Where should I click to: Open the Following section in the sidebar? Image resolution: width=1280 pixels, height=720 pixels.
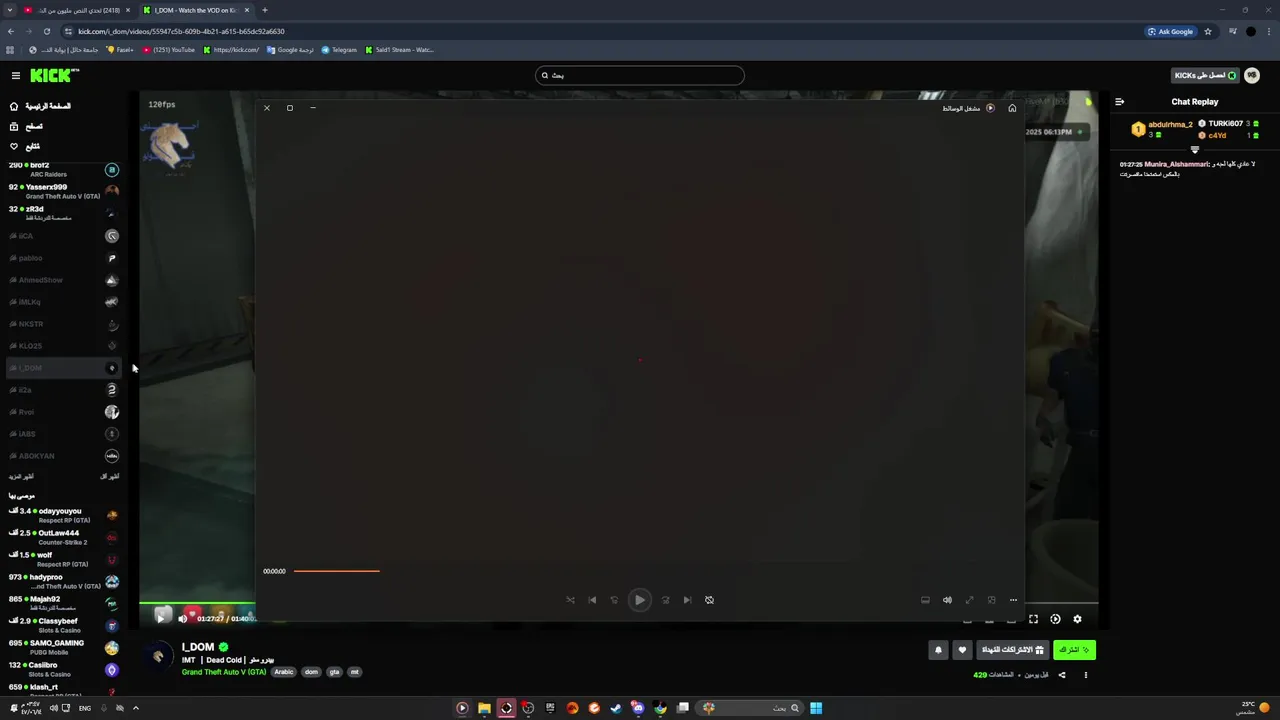pyautogui.click(x=25, y=146)
